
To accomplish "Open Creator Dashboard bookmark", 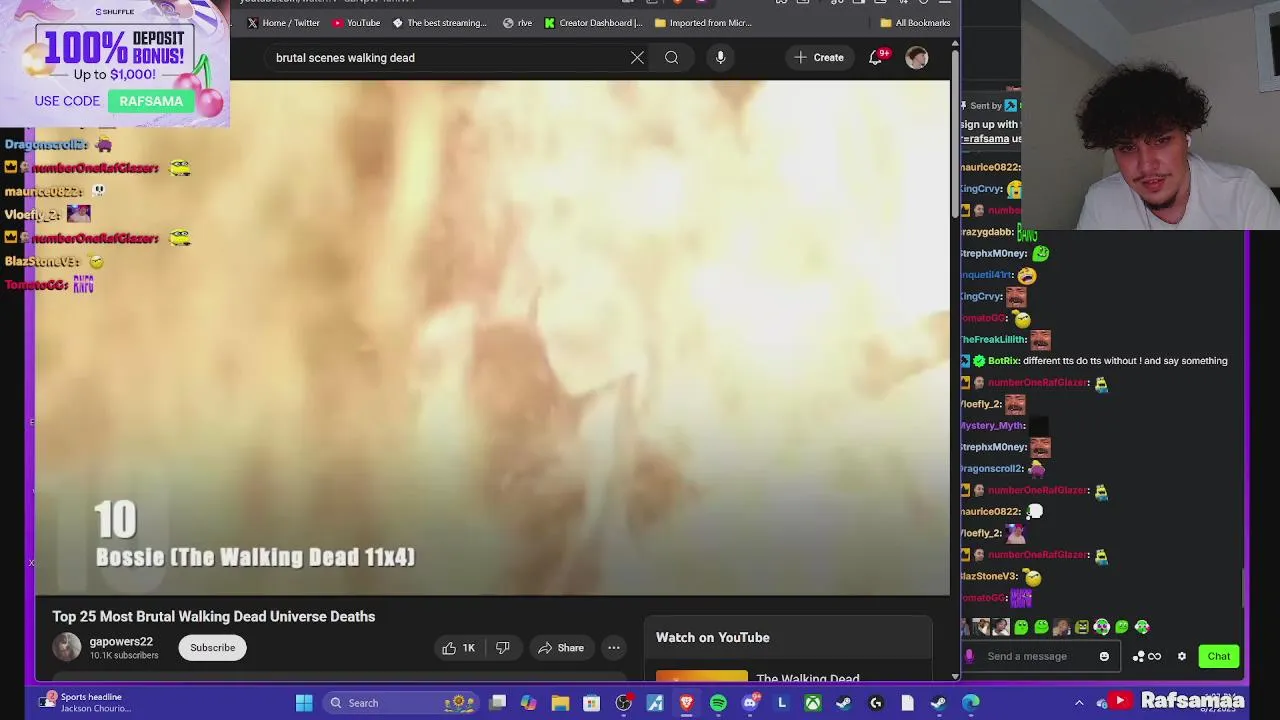I will [x=594, y=23].
